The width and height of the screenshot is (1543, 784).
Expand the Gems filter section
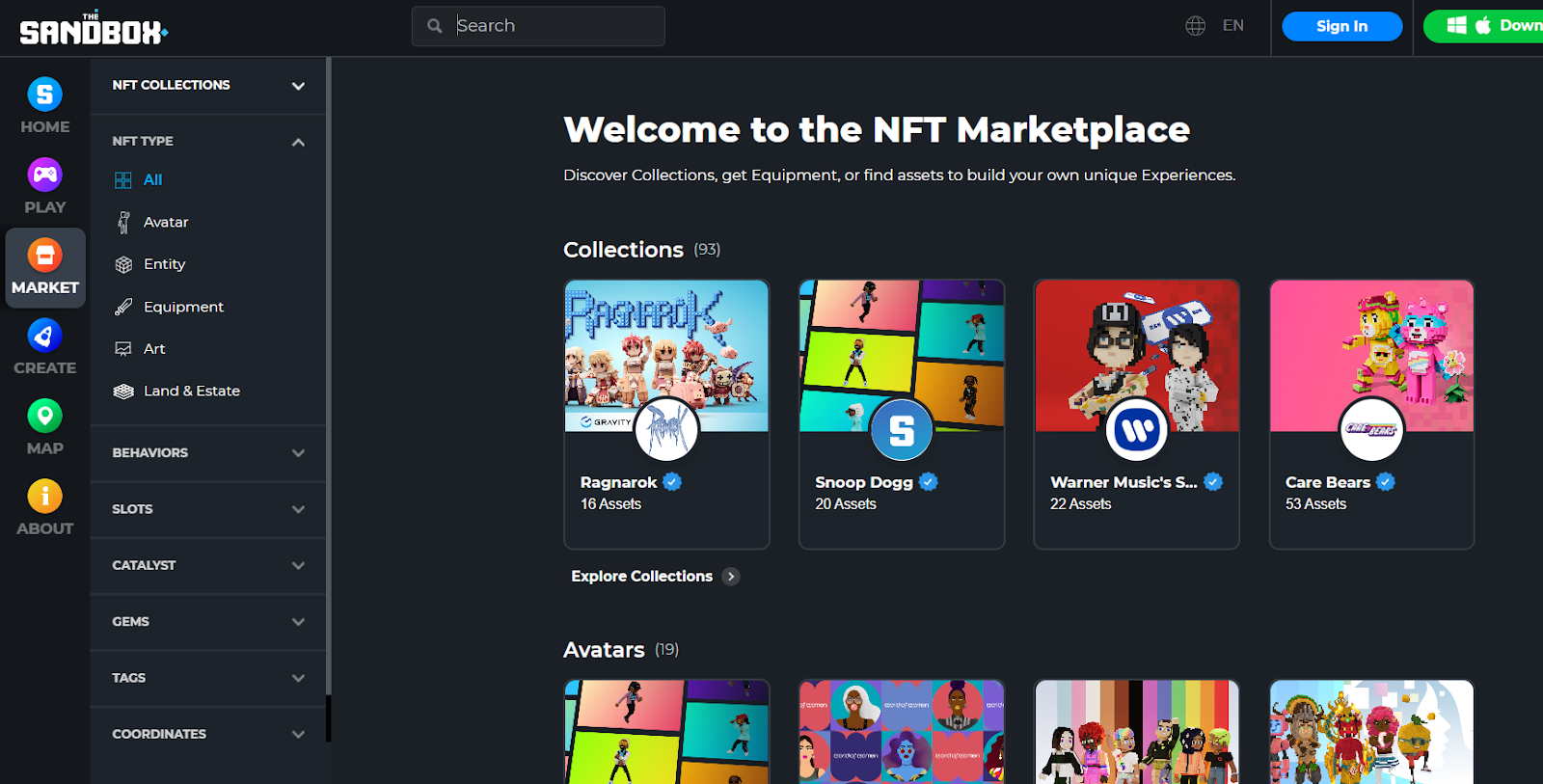208,622
